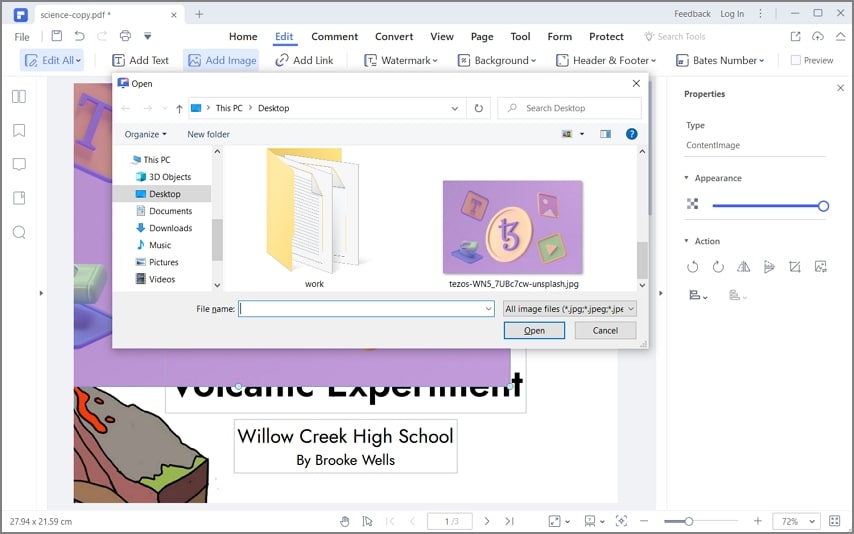
Task: Open the align objects dropdown
Action: coord(698,295)
